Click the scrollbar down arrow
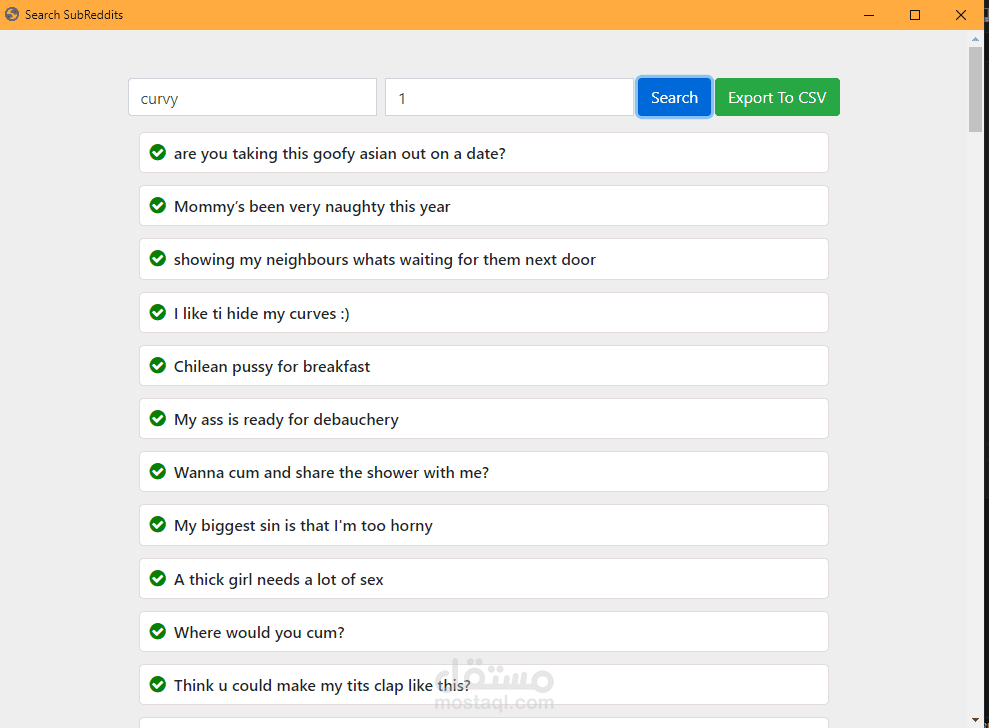Image resolution: width=989 pixels, height=728 pixels. click(976, 719)
